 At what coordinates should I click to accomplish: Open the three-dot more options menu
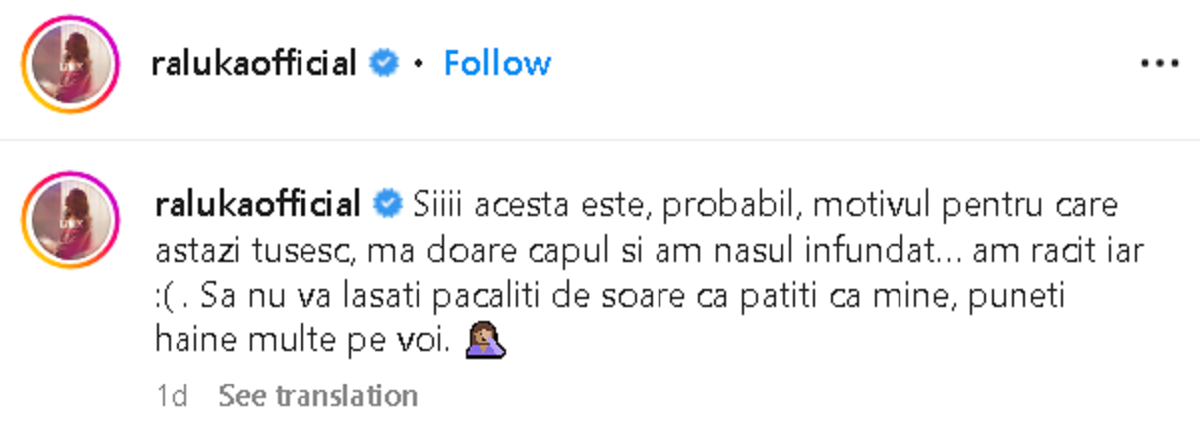tap(1160, 63)
